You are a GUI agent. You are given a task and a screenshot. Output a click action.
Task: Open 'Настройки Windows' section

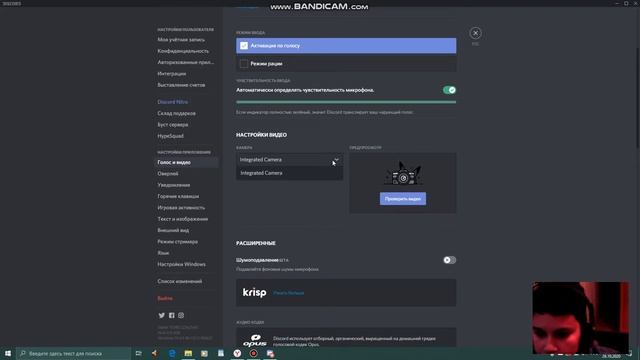pos(182,264)
